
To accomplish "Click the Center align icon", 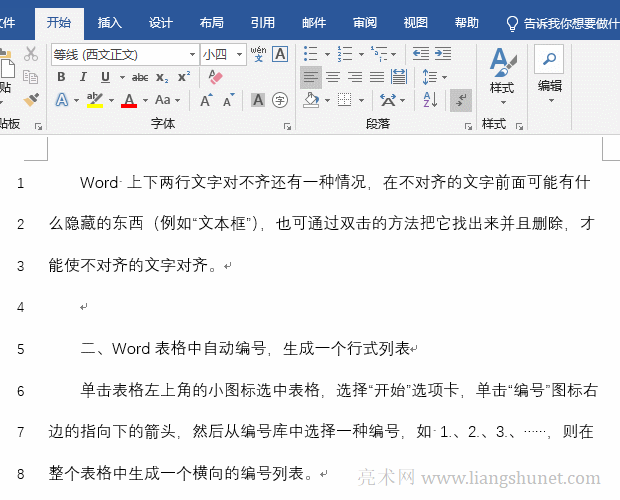I will pyautogui.click(x=333, y=76).
